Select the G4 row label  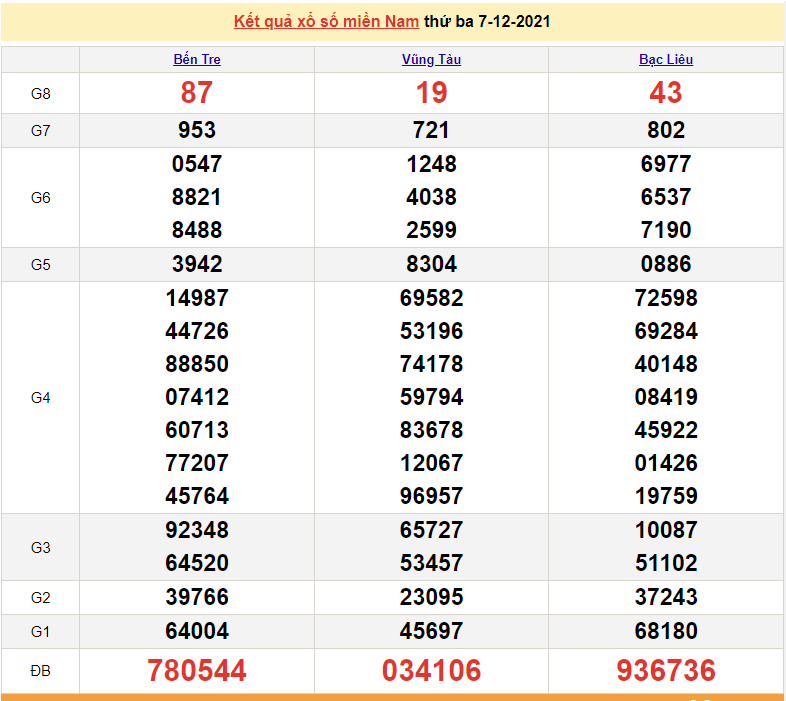click(x=40, y=397)
